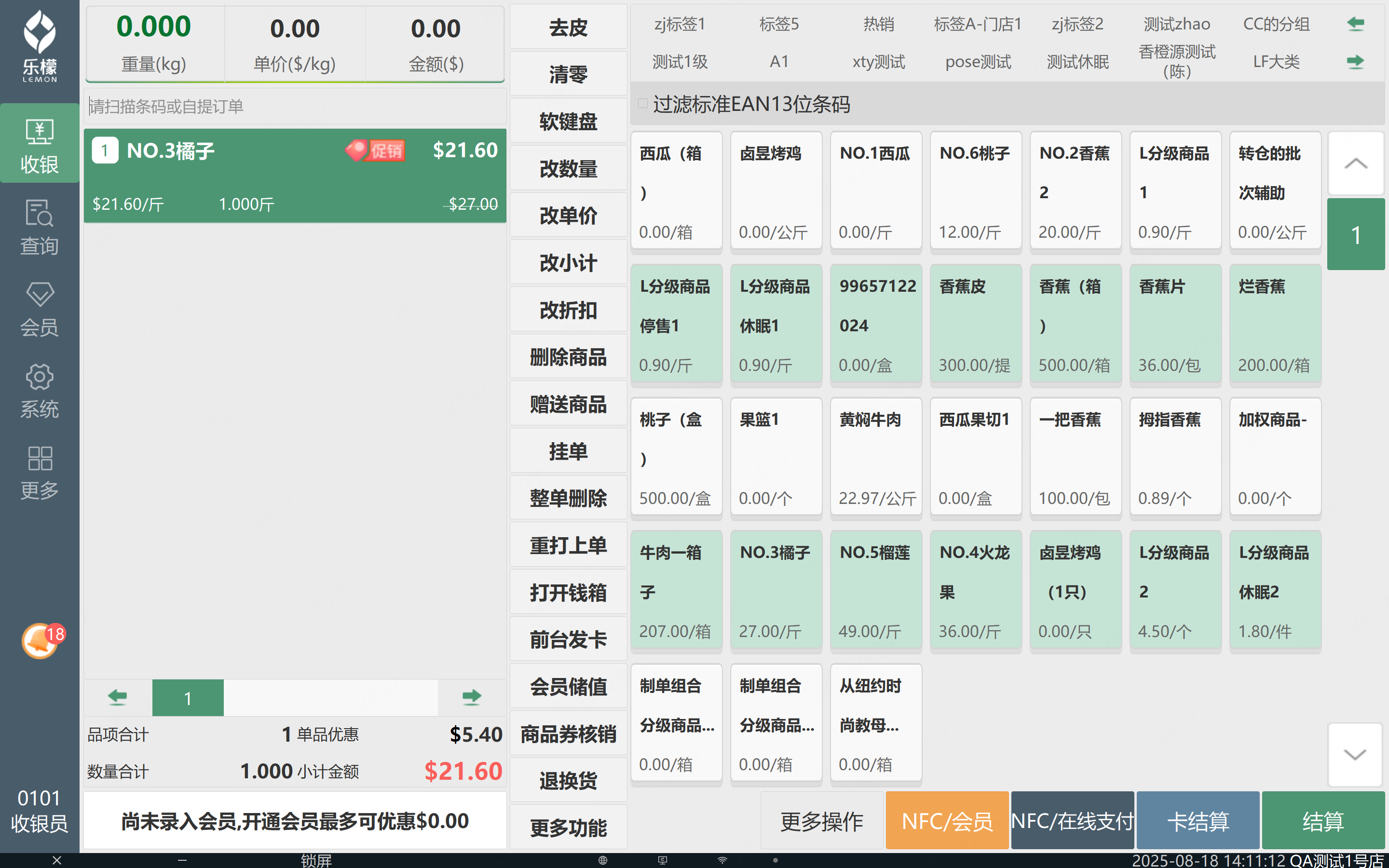Enable 过滤标准EAN13位条码 checkbox
This screenshot has height=868, width=1389.
pyautogui.click(x=643, y=104)
